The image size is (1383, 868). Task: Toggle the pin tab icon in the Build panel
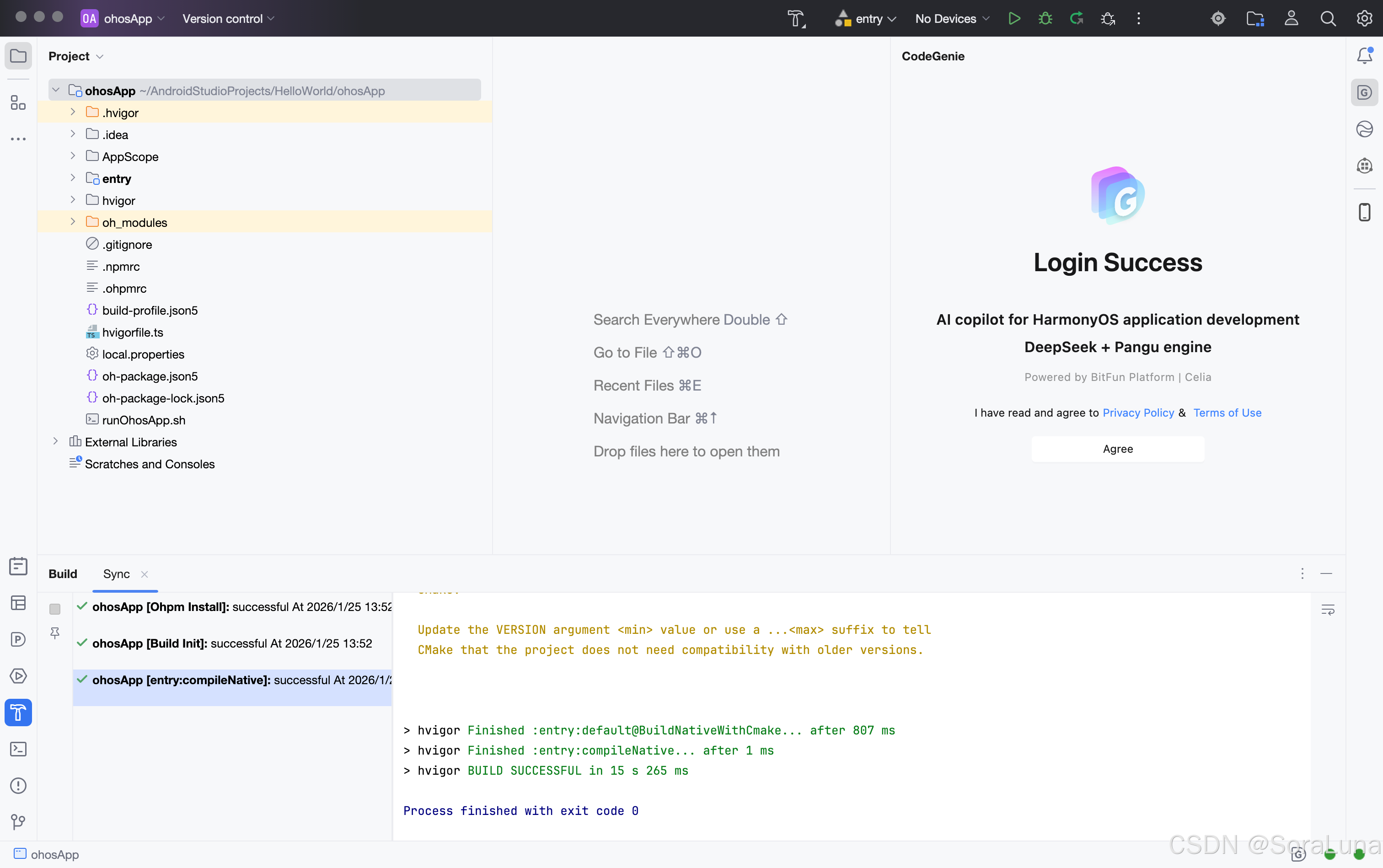tap(54, 632)
